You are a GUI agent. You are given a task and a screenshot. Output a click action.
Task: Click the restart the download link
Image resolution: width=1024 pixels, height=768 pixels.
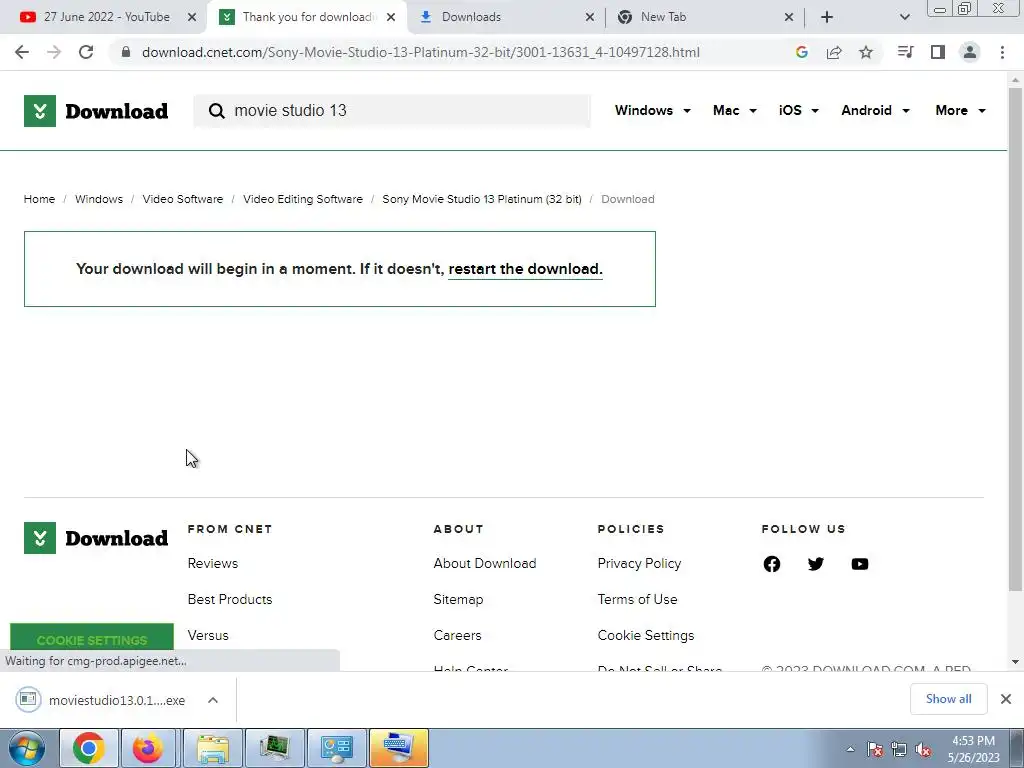pyautogui.click(x=525, y=269)
